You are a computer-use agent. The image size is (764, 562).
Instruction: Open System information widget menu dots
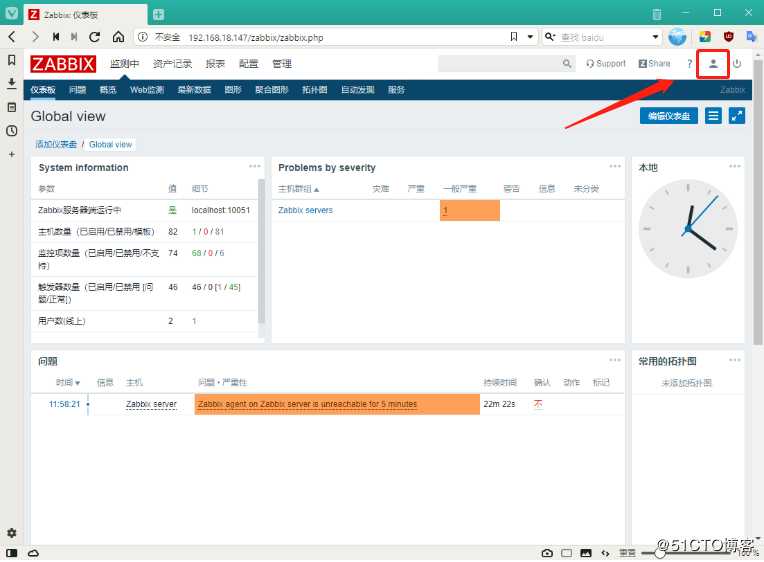[x=254, y=166]
